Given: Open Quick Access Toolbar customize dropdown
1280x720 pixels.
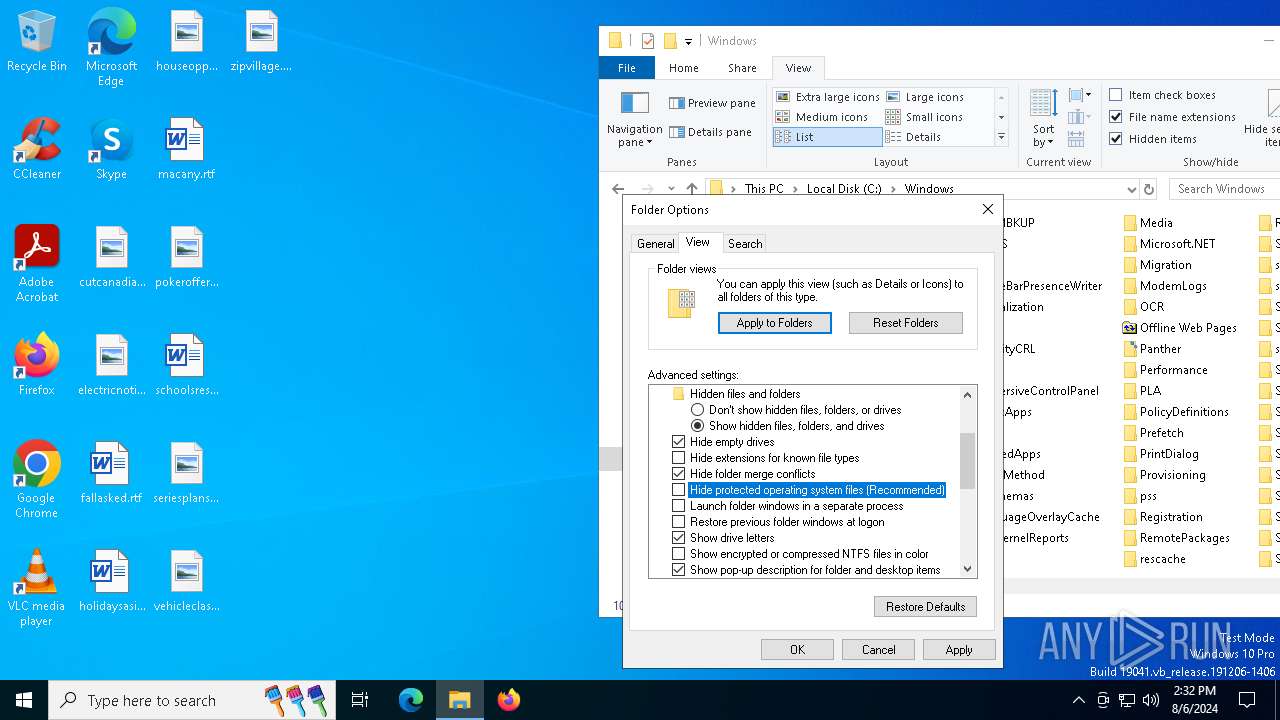Looking at the screenshot, I should pyautogui.click(x=688, y=41).
